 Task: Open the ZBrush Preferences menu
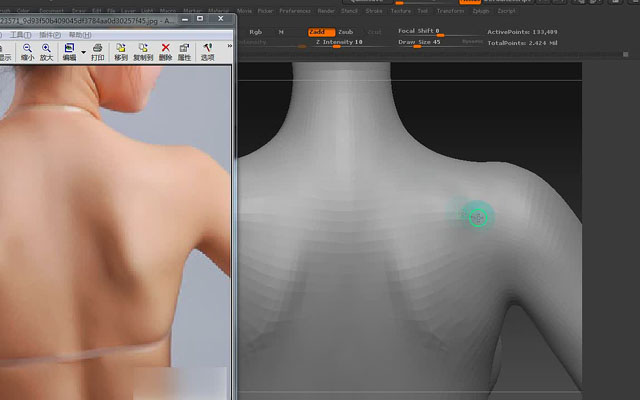pyautogui.click(x=295, y=11)
